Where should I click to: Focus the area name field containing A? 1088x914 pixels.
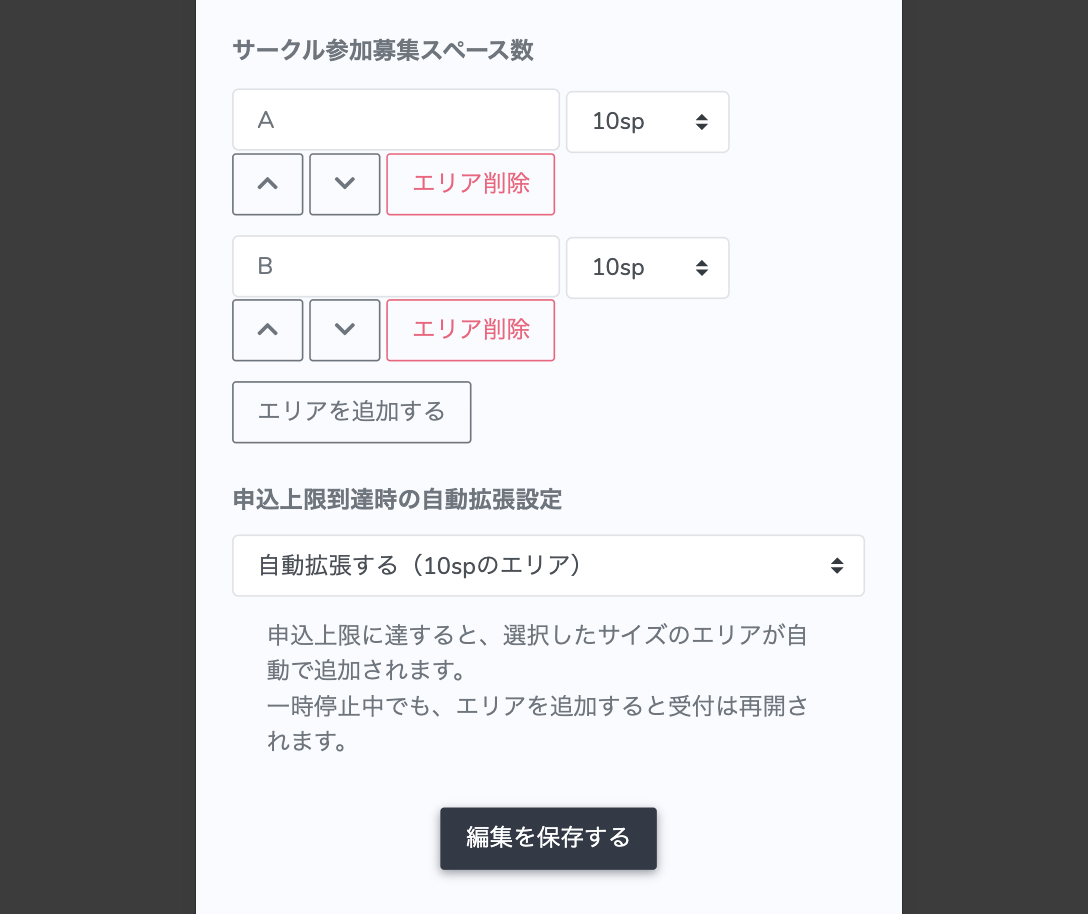pyautogui.click(x=396, y=120)
